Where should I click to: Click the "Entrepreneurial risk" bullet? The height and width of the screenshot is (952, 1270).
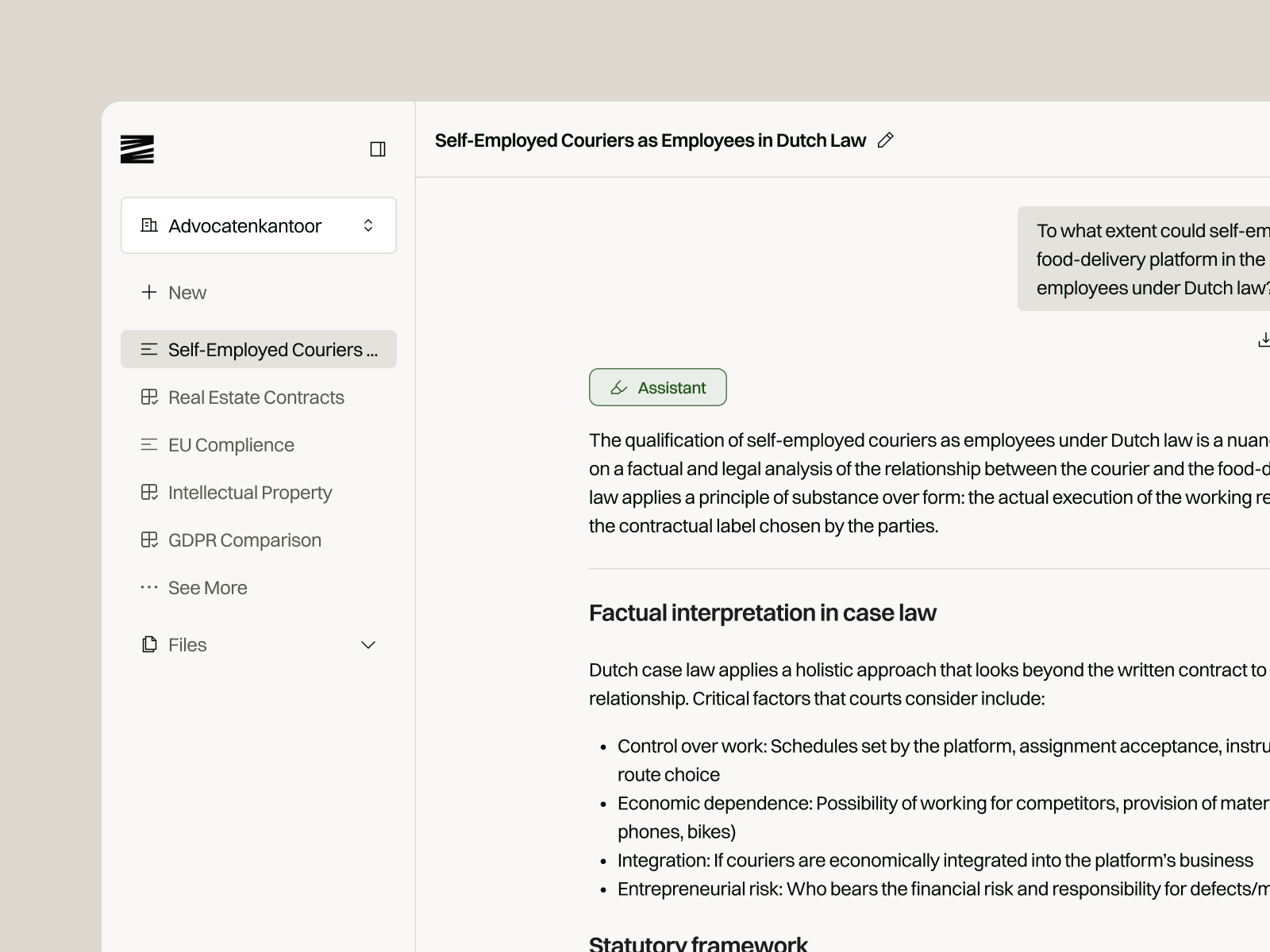(x=944, y=889)
